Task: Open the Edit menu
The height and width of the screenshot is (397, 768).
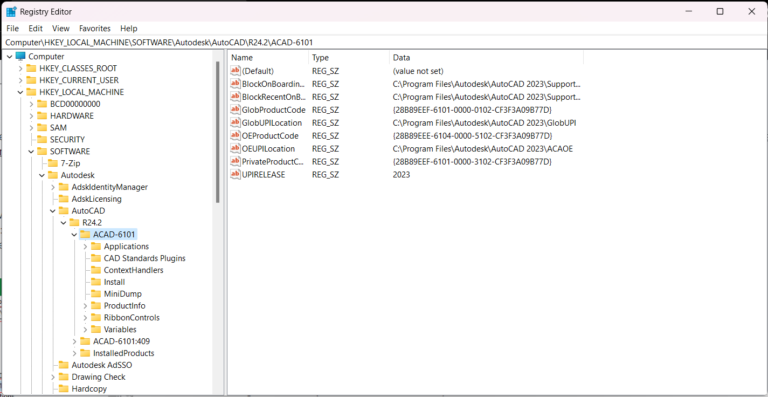Action: coord(35,28)
